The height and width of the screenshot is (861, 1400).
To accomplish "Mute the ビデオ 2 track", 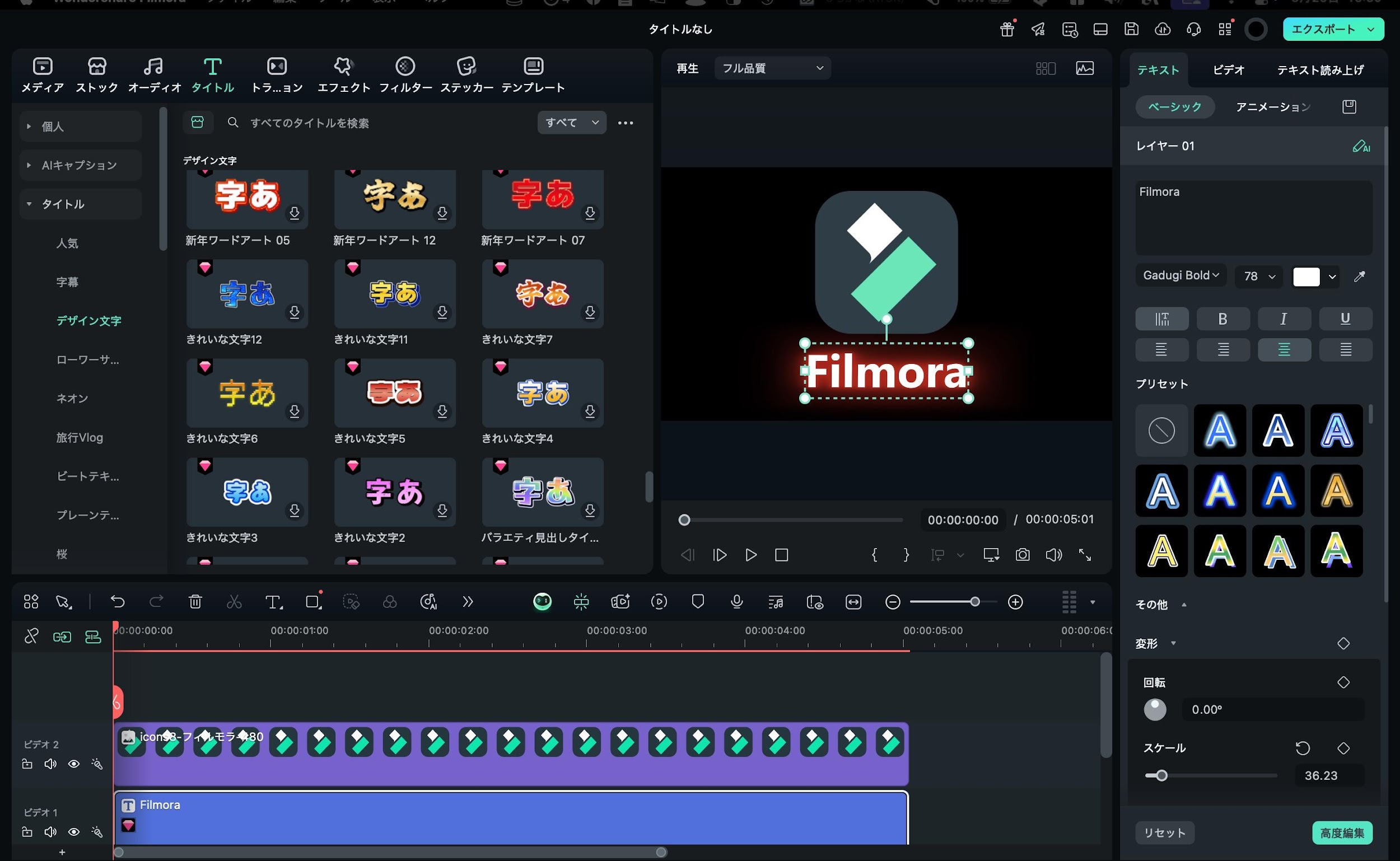I will (x=50, y=764).
